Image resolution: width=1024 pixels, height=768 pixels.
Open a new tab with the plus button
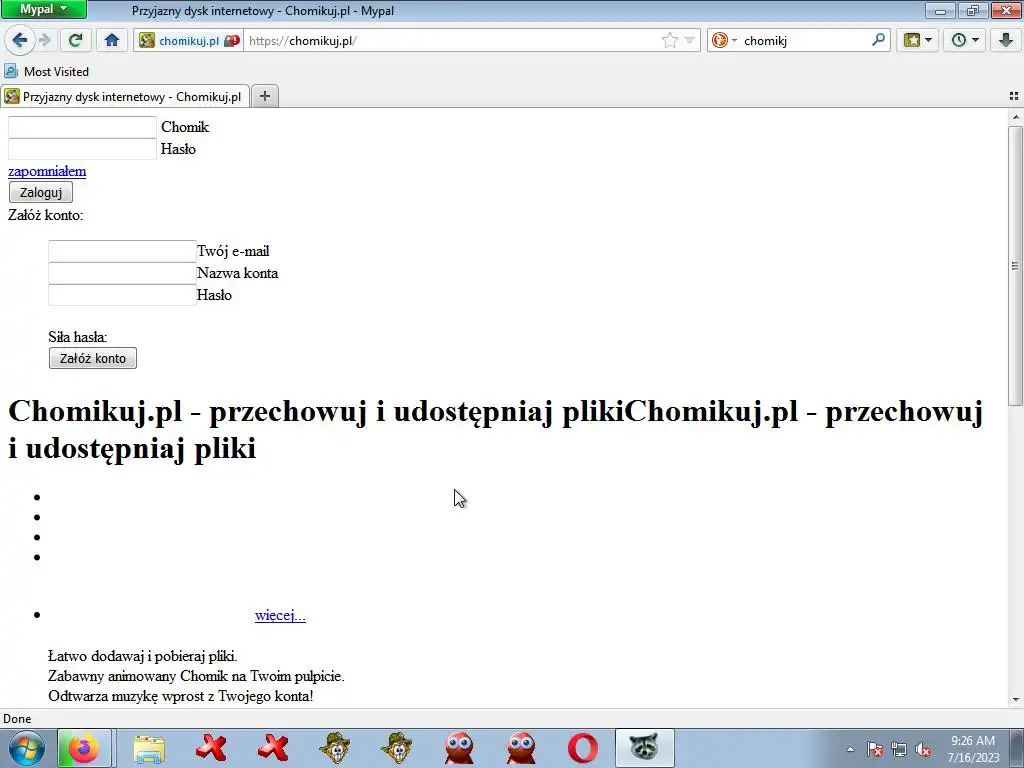coord(264,96)
